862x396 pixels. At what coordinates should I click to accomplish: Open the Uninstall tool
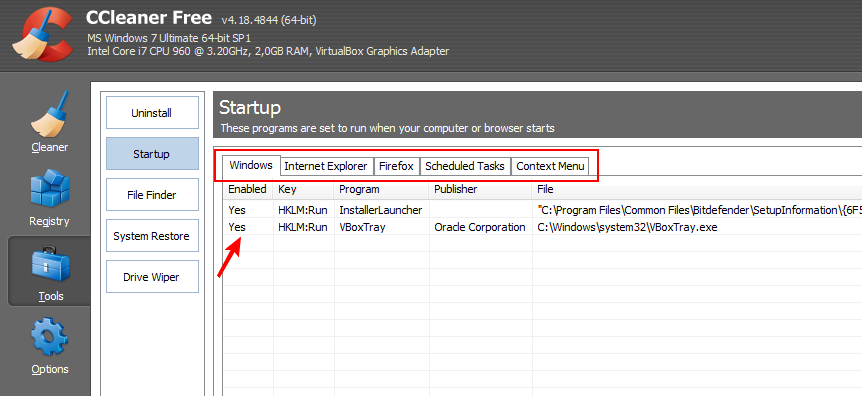[152, 113]
